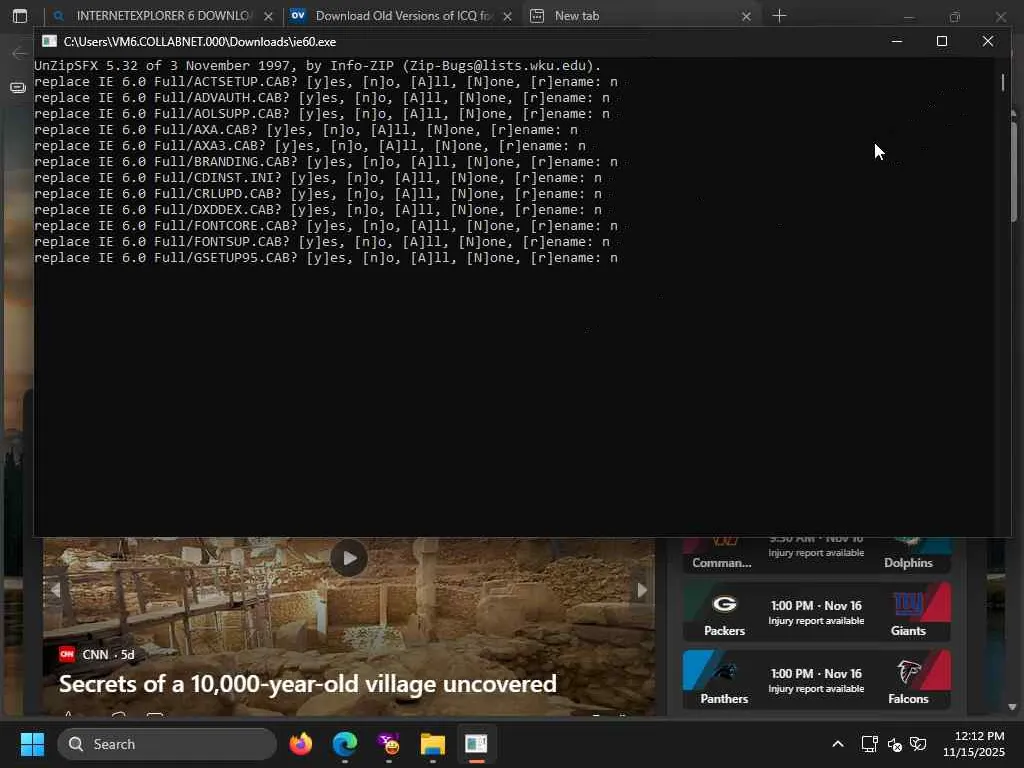Image resolution: width=1024 pixels, height=768 pixels.
Task: Launch Firefox from the taskbar
Action: (x=300, y=744)
